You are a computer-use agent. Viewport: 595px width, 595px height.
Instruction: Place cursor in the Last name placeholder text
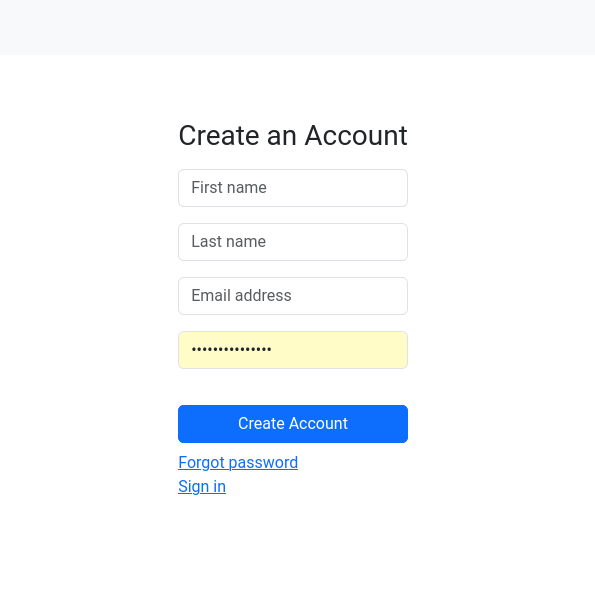point(228,241)
